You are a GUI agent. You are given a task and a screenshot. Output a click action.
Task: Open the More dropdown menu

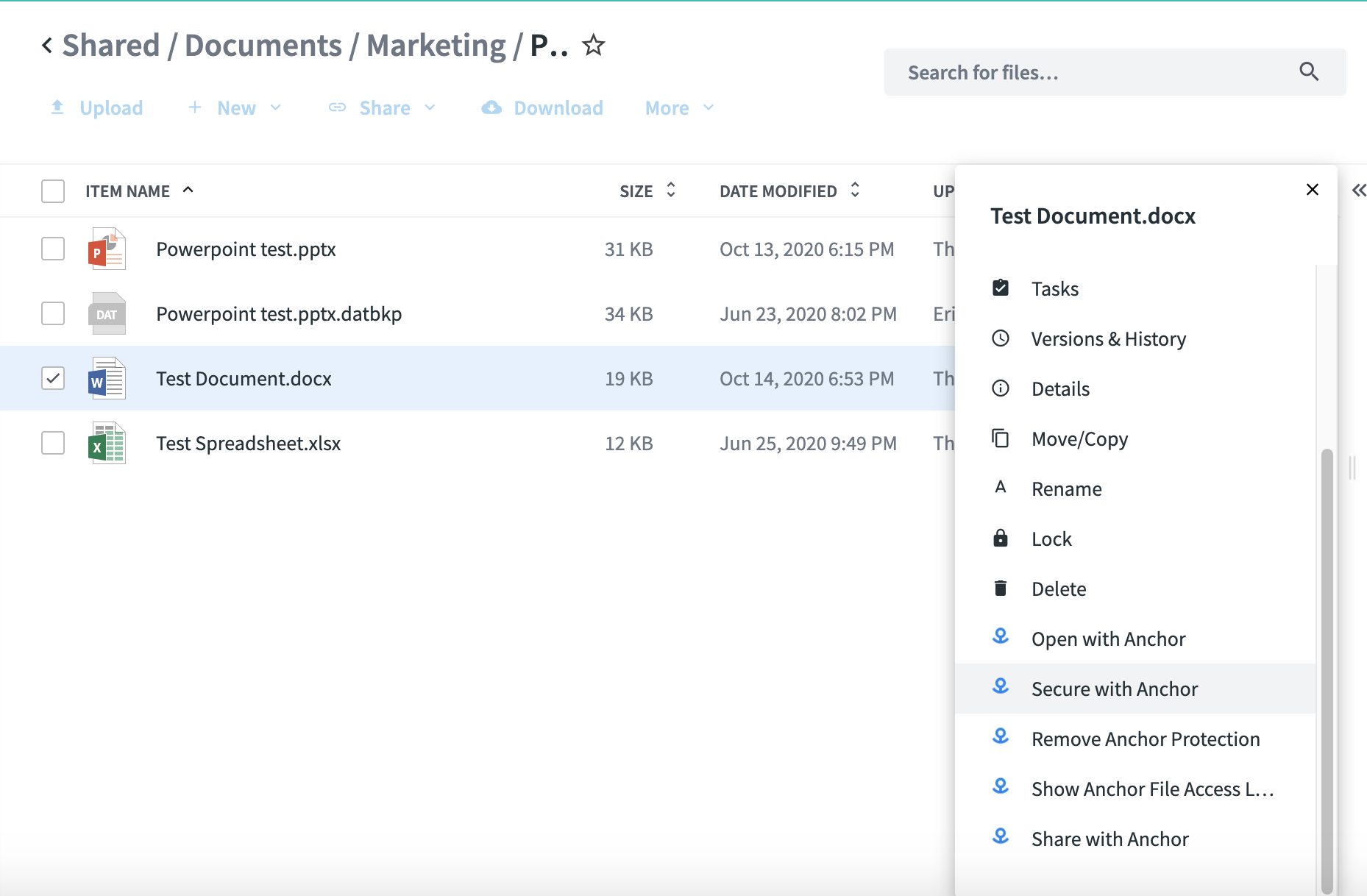(679, 108)
